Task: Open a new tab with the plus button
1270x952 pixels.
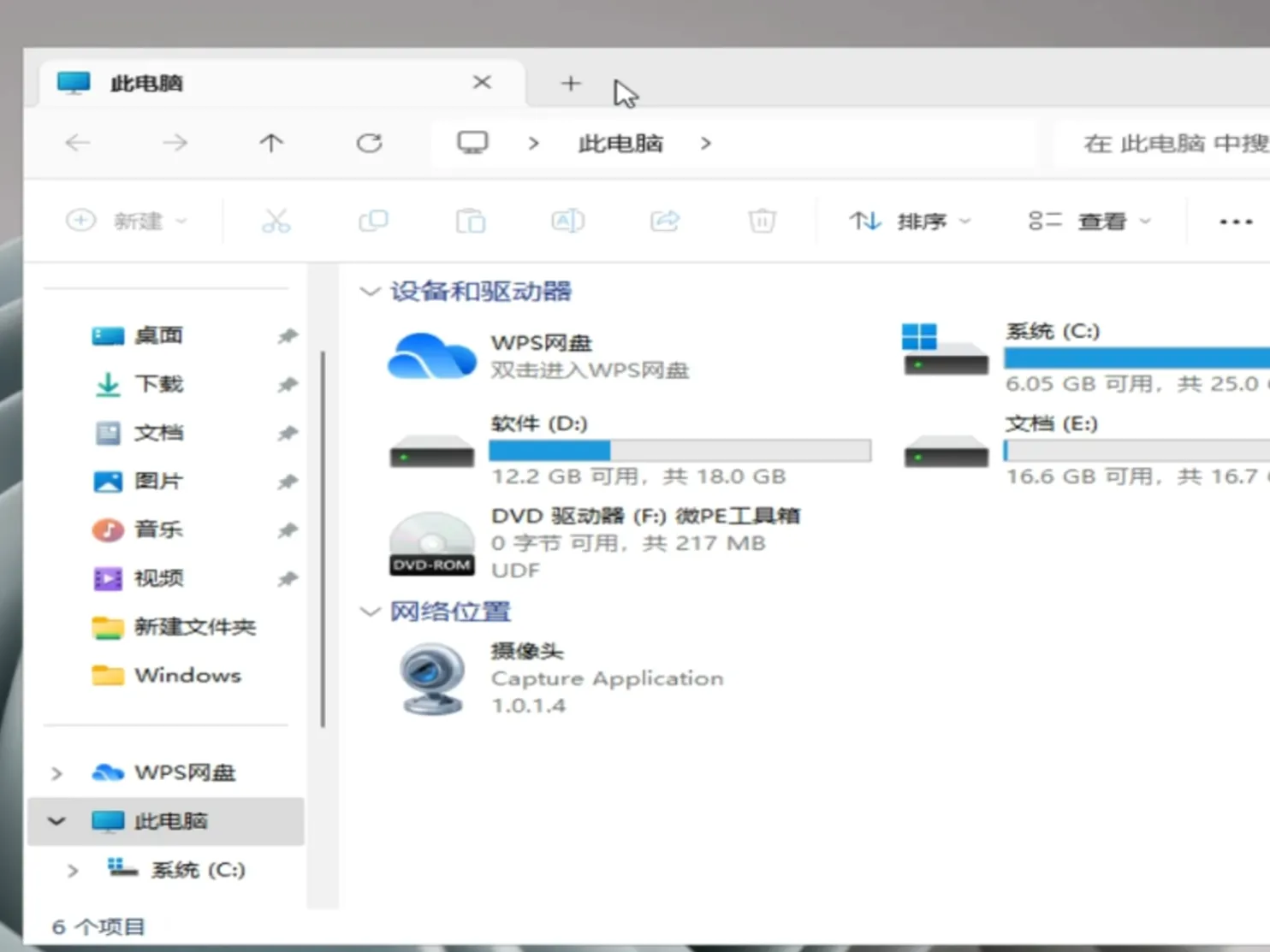Action: point(570,83)
